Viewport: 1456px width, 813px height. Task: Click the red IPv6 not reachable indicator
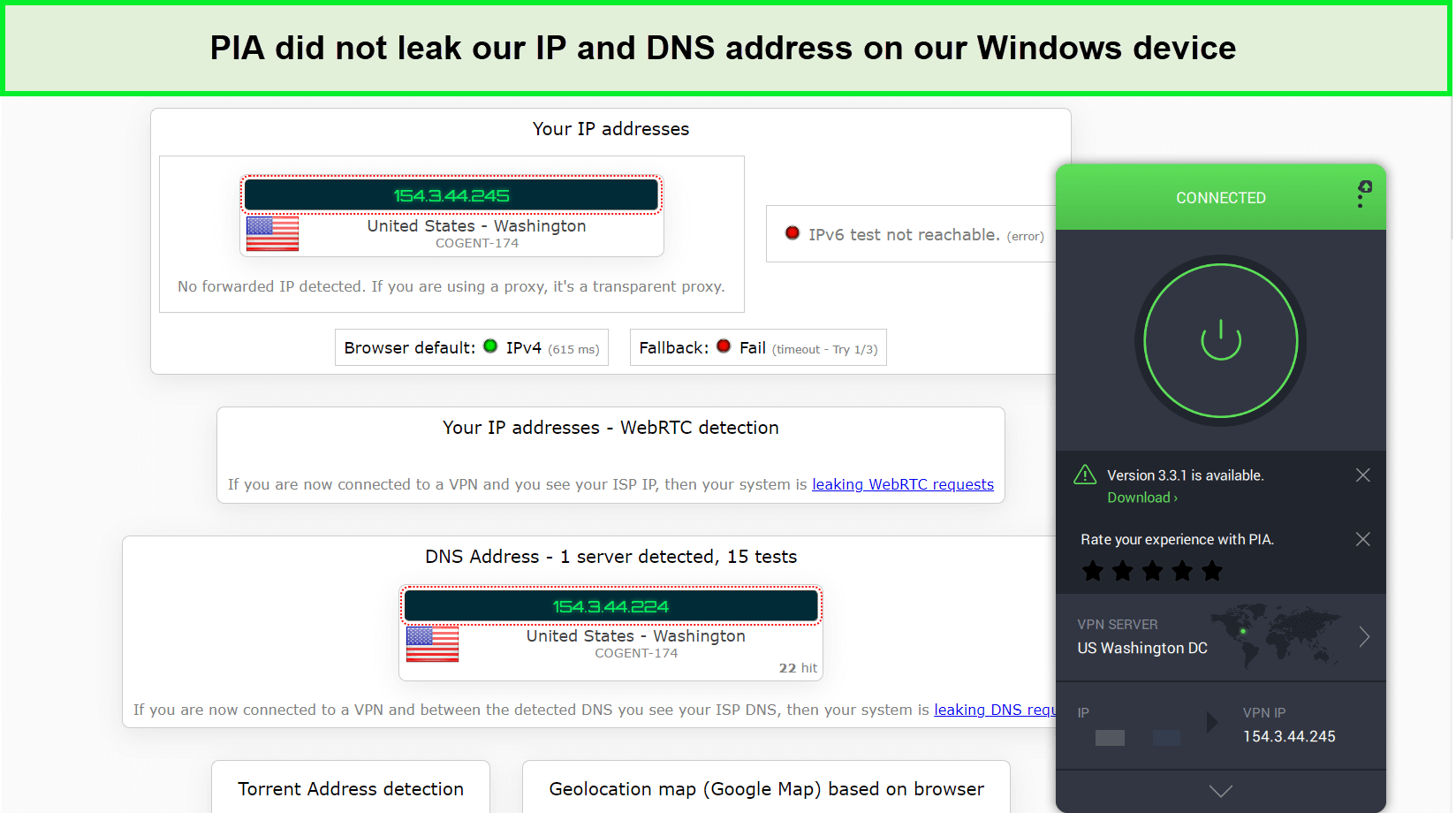(x=792, y=233)
